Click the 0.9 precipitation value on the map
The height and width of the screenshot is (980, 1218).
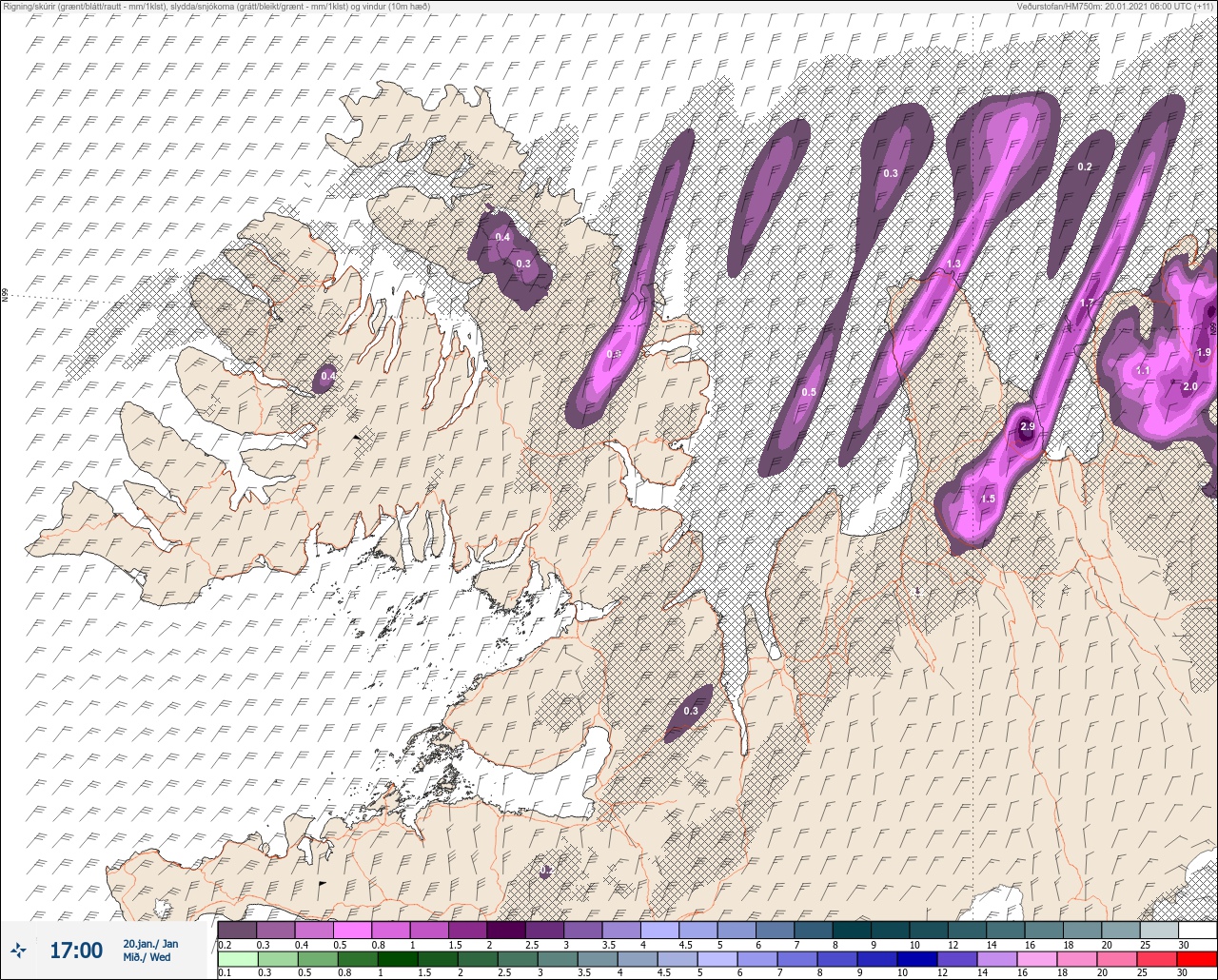click(614, 355)
